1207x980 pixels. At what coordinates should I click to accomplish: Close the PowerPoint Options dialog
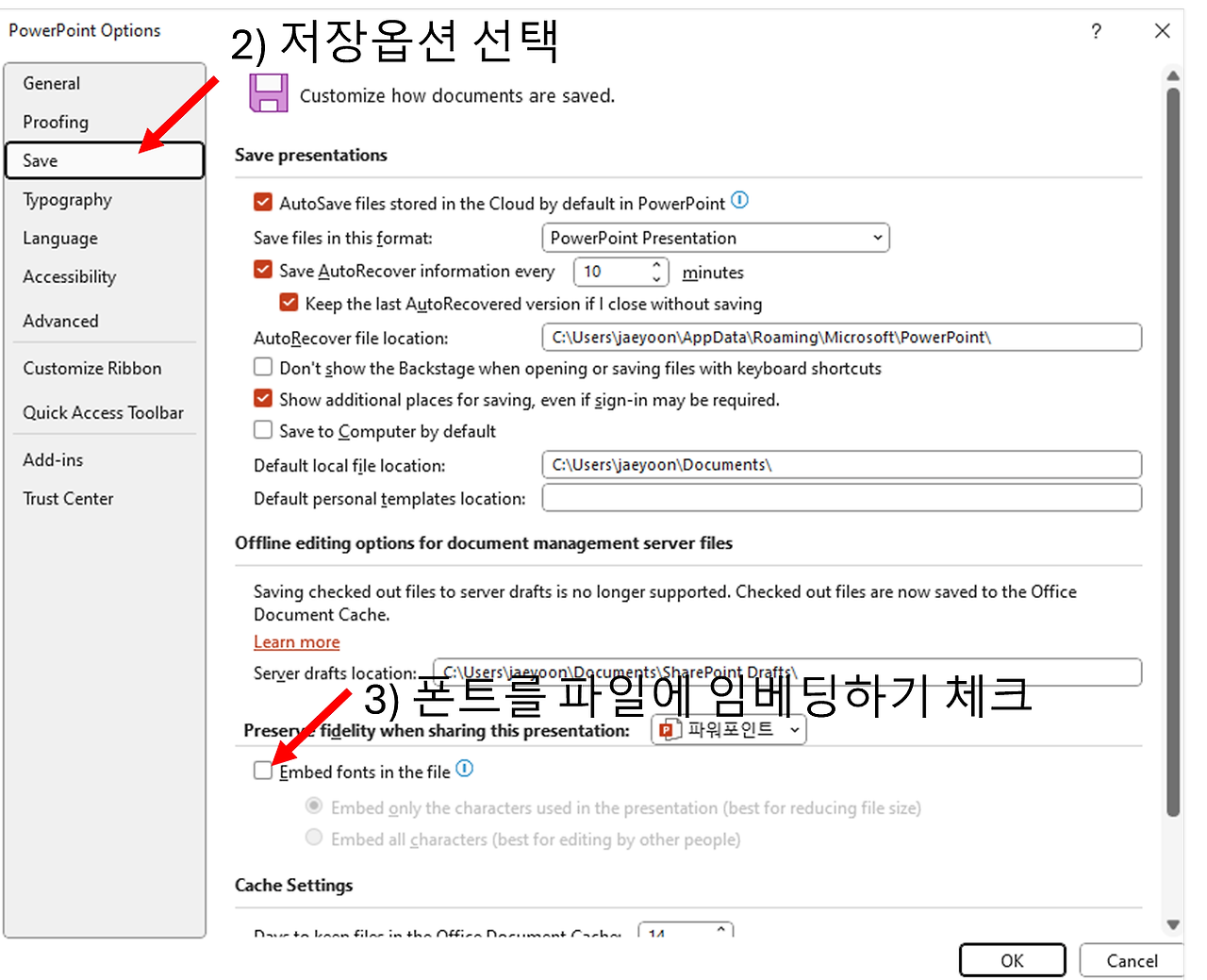tap(1162, 31)
